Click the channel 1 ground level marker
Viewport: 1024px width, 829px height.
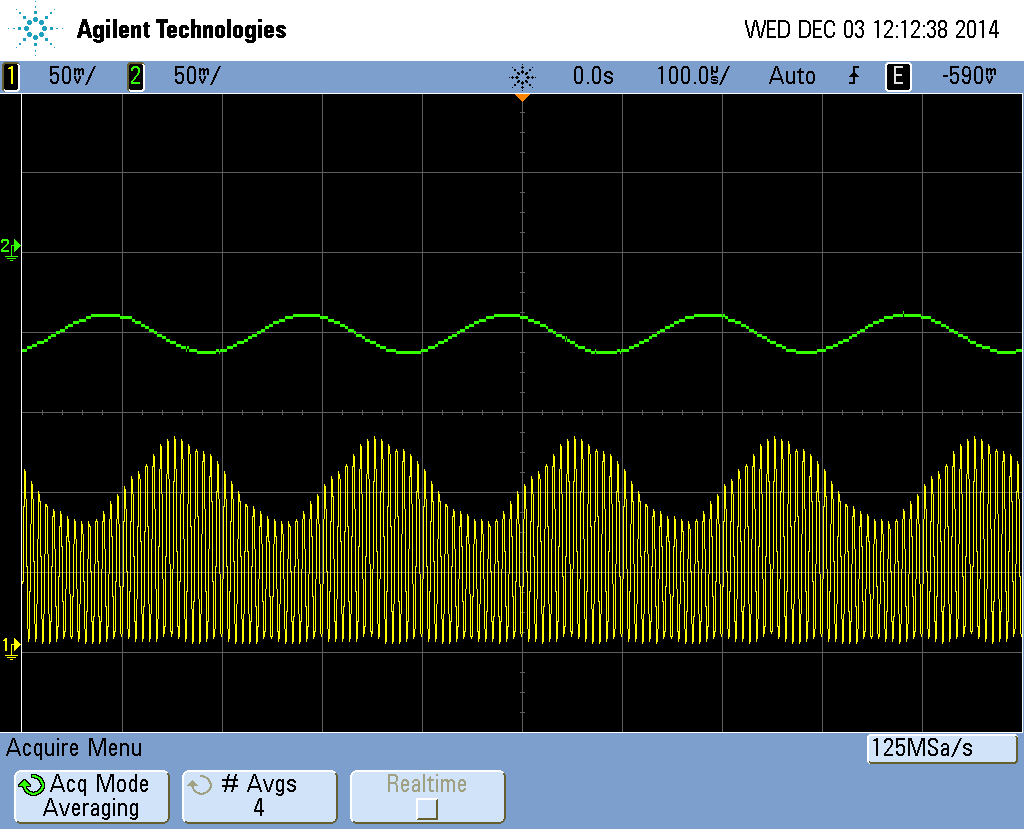point(10,648)
